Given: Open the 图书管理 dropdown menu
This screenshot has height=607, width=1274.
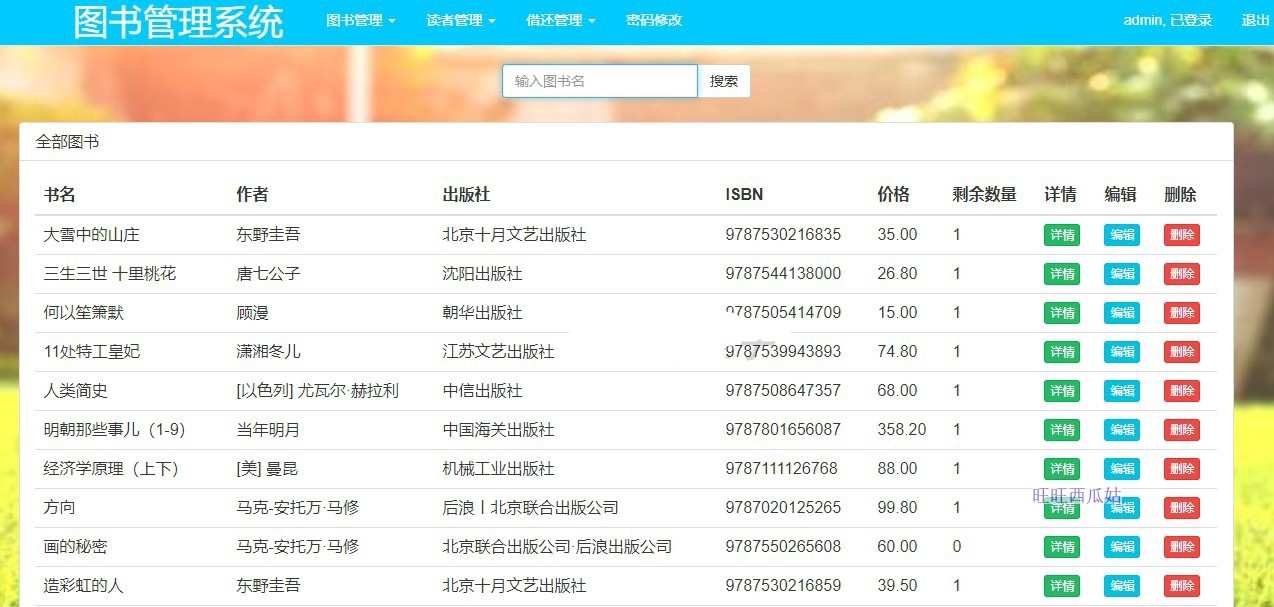Looking at the screenshot, I should [x=359, y=19].
